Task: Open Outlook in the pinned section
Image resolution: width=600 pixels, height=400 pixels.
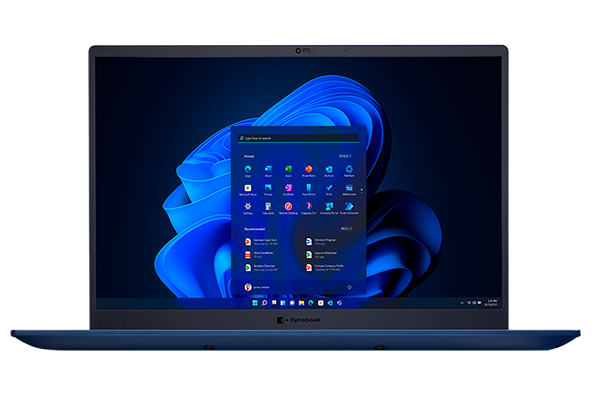Action: pyautogui.click(x=328, y=168)
